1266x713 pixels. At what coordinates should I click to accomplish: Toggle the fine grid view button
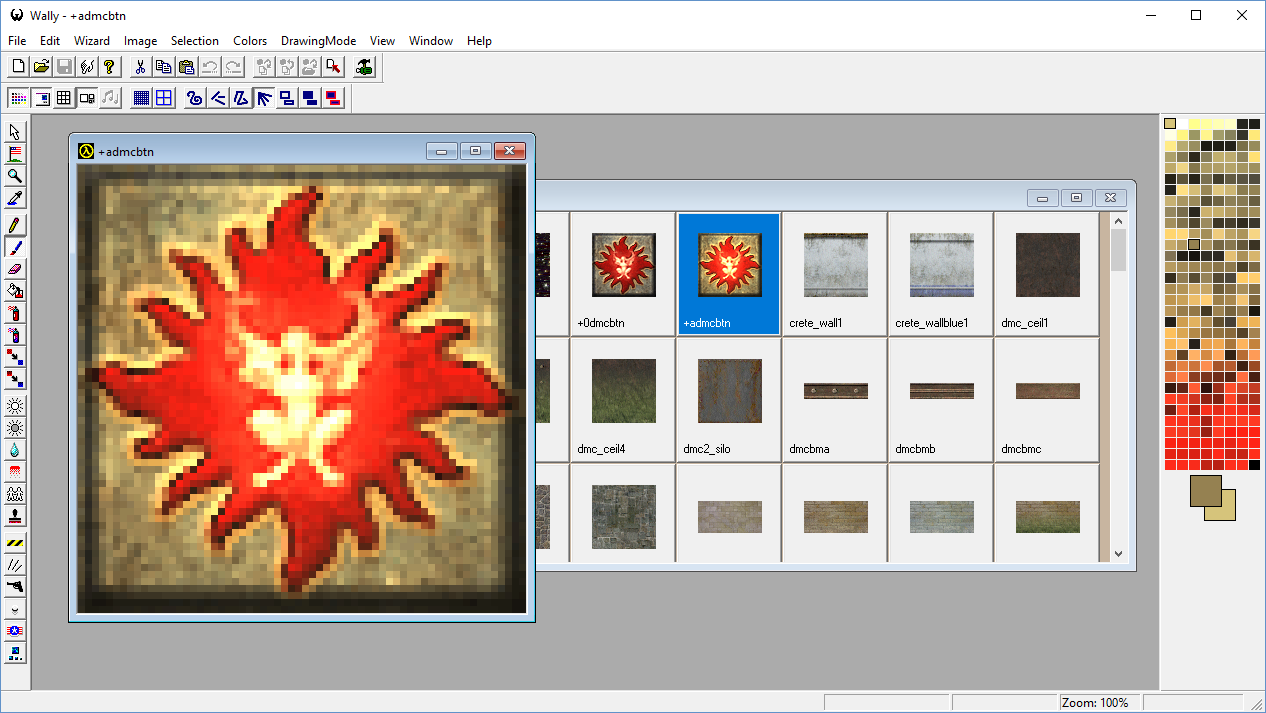click(141, 98)
